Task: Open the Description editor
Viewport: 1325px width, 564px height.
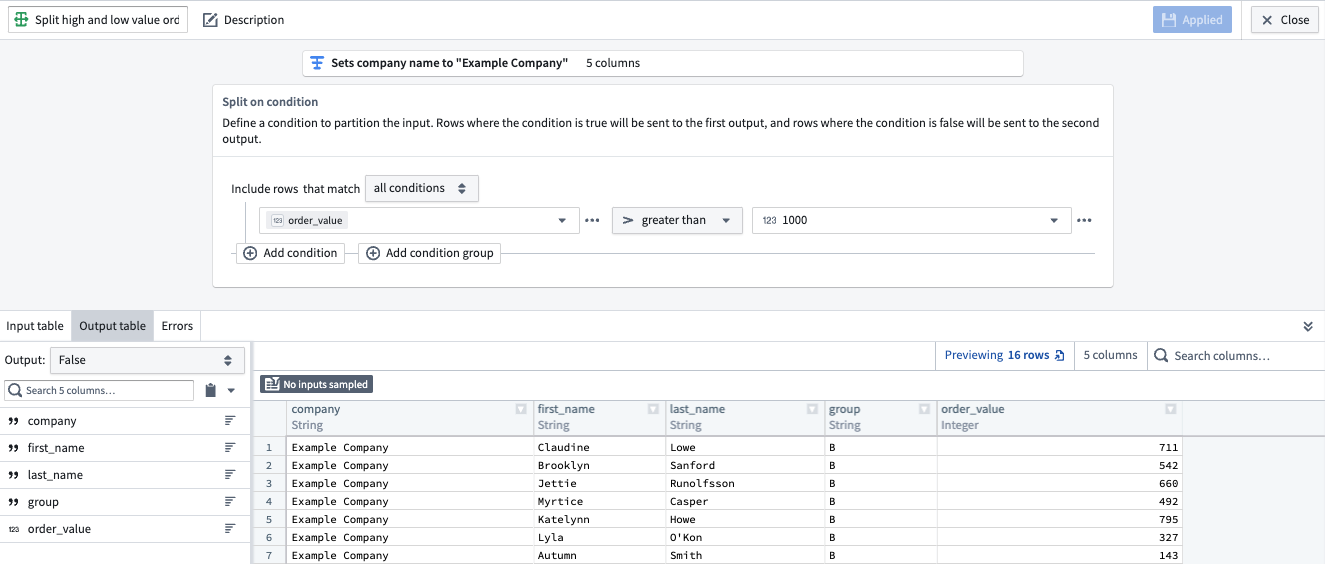Action: tap(244, 20)
